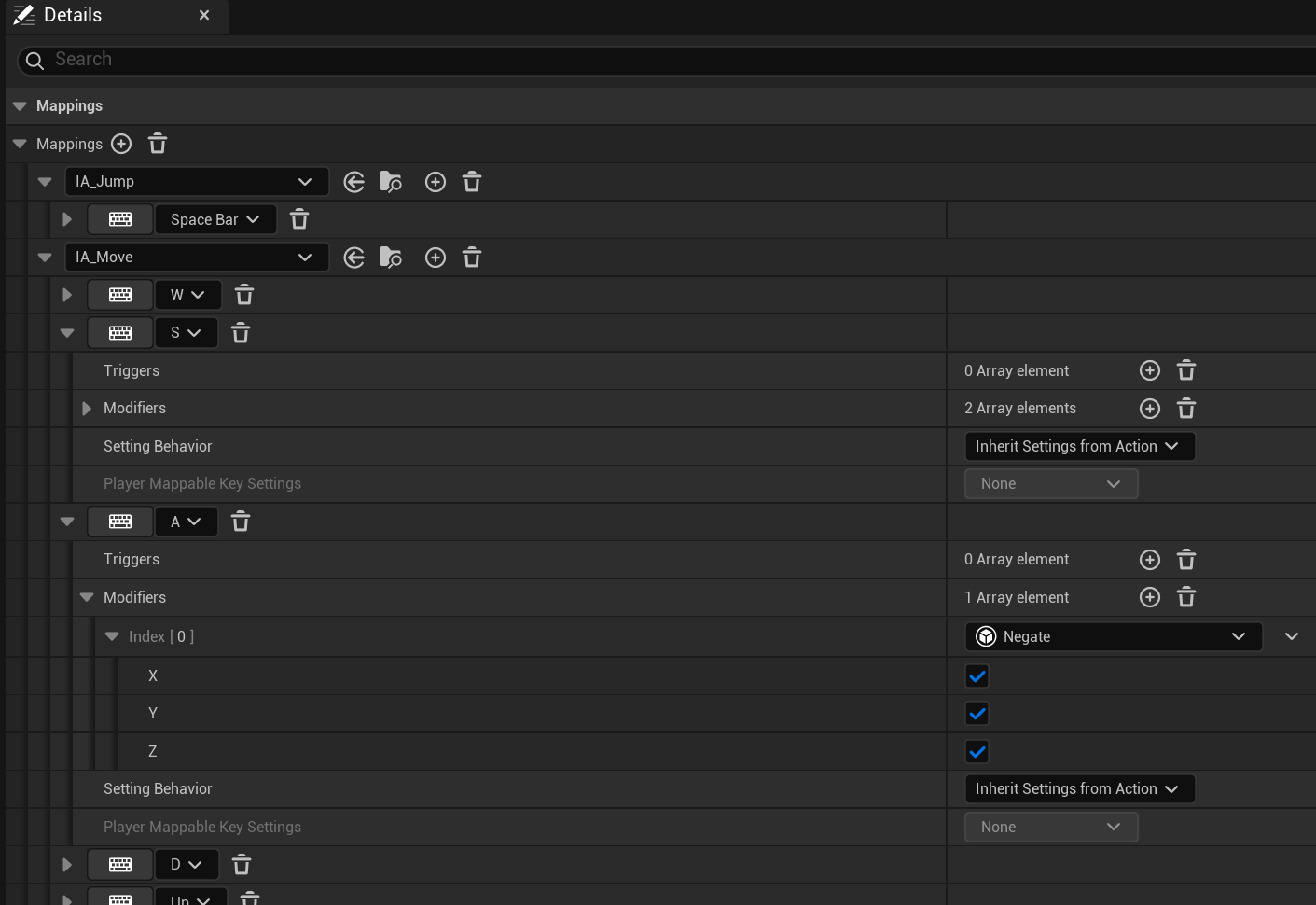
Task: Click keyboard key selector icon for D key
Action: (x=120, y=865)
